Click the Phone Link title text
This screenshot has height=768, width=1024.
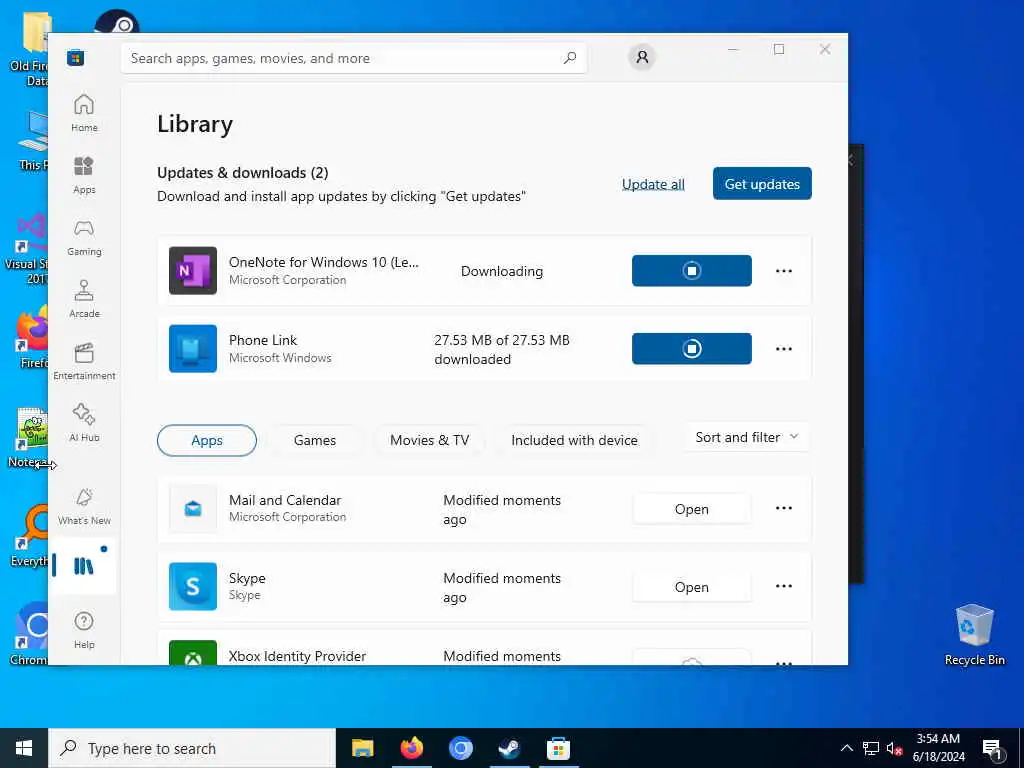263,340
